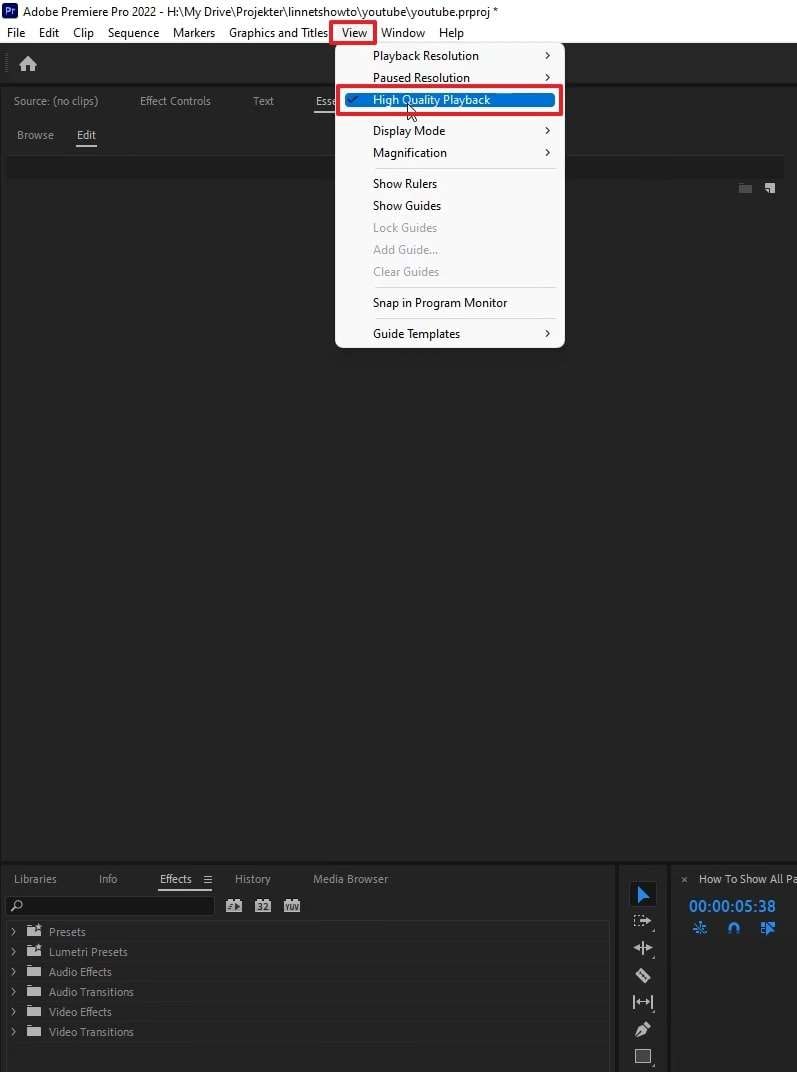Viewport: 797px width, 1072px height.
Task: Click the New Layer icon
Action: (x=770, y=188)
